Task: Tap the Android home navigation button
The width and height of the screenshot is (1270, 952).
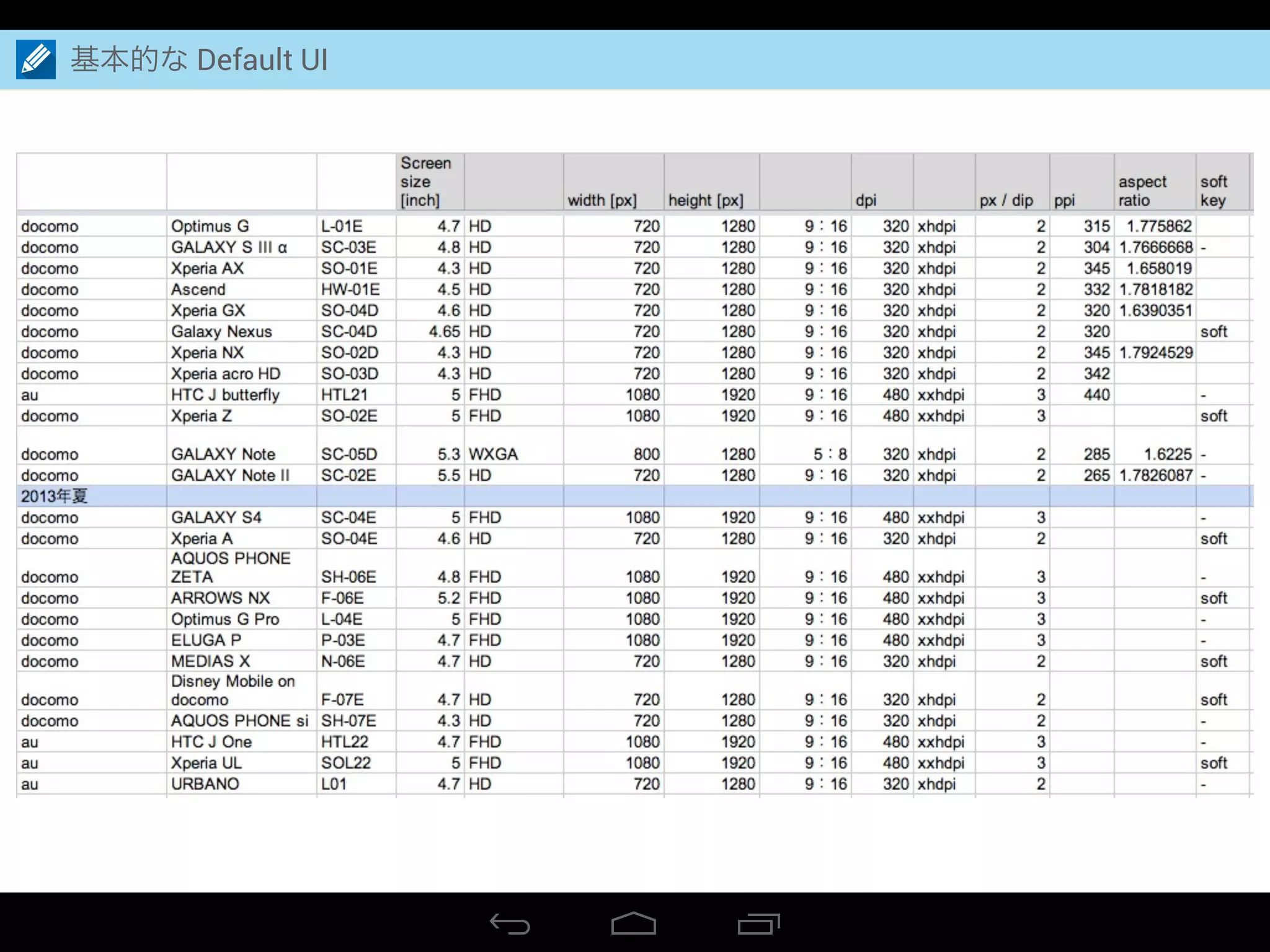Action: pos(634,923)
